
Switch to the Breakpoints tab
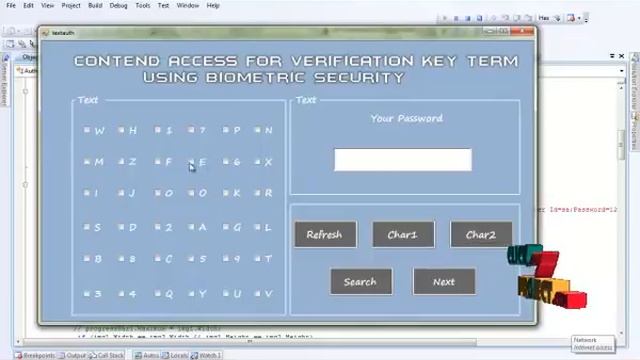(x=35, y=356)
